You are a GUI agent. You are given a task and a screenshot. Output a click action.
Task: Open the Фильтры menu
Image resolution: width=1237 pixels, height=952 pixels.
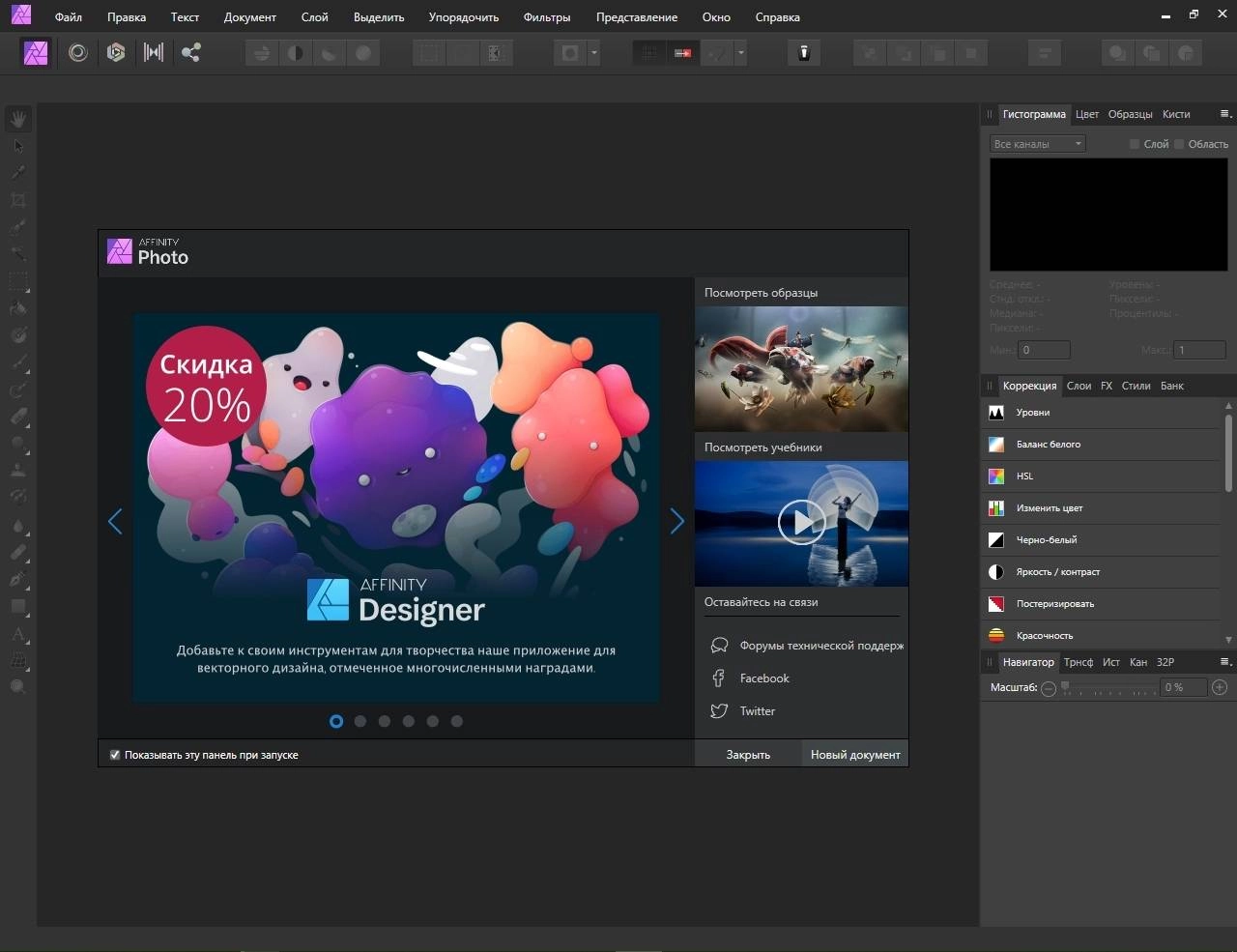click(x=547, y=17)
